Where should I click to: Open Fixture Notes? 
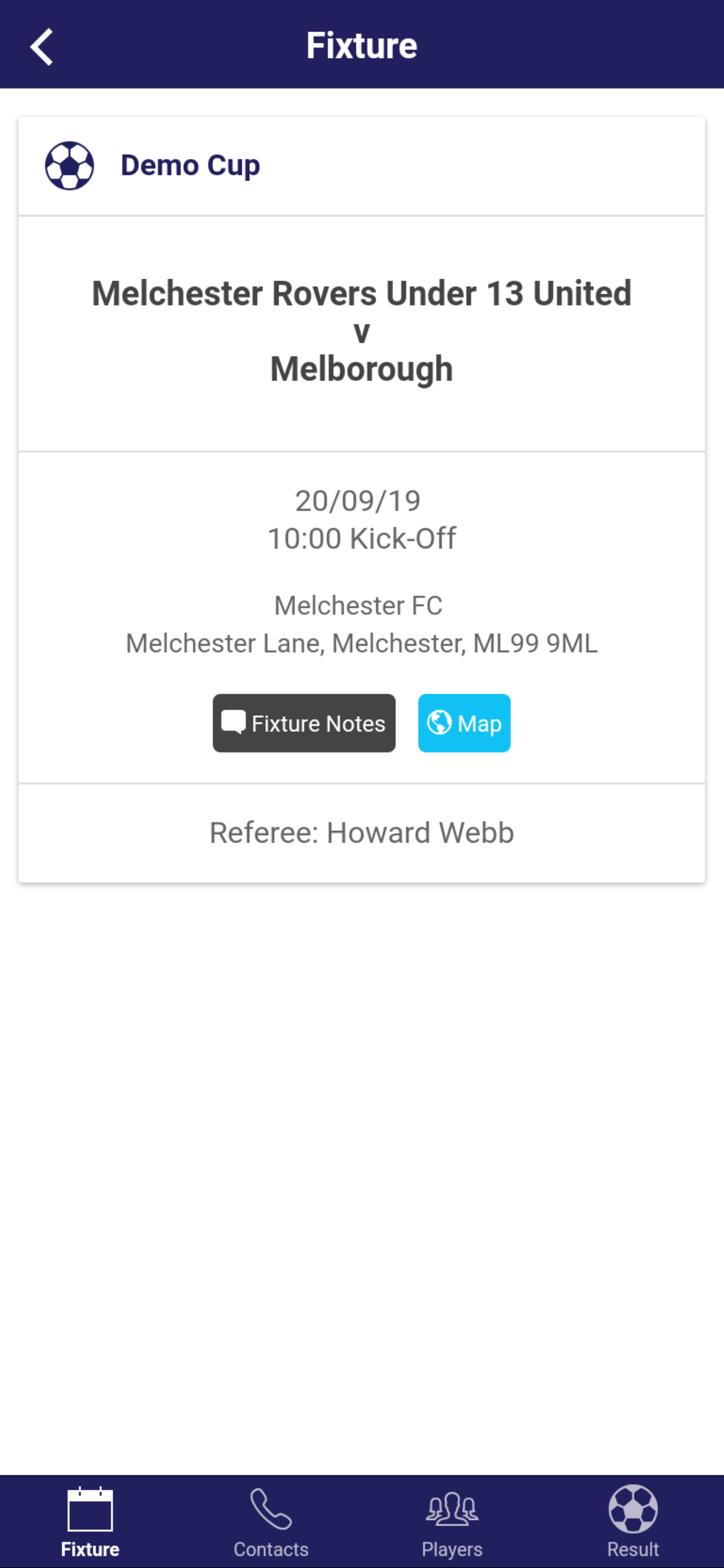(304, 723)
